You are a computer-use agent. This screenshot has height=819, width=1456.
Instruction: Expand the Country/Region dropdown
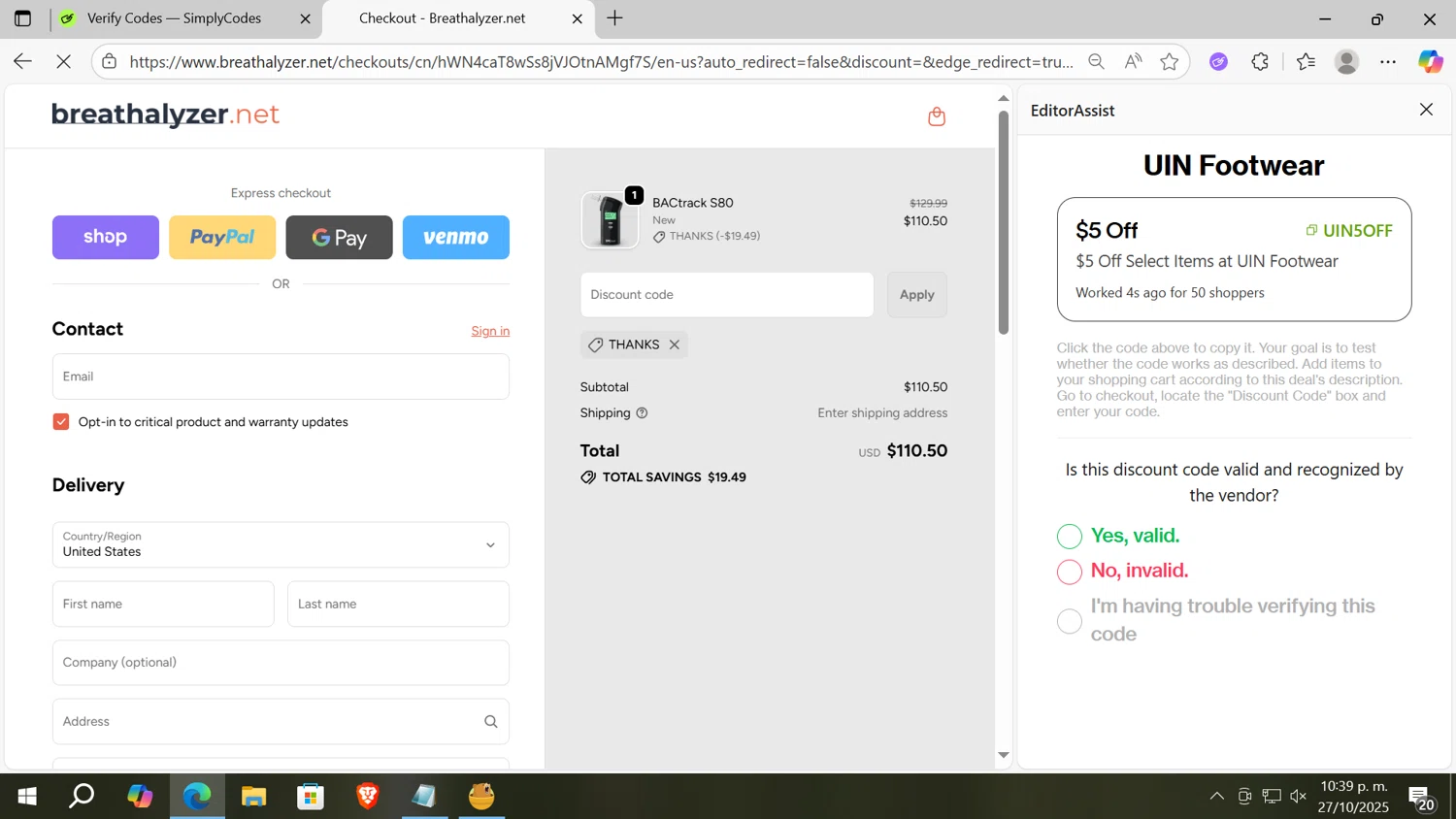tap(281, 544)
